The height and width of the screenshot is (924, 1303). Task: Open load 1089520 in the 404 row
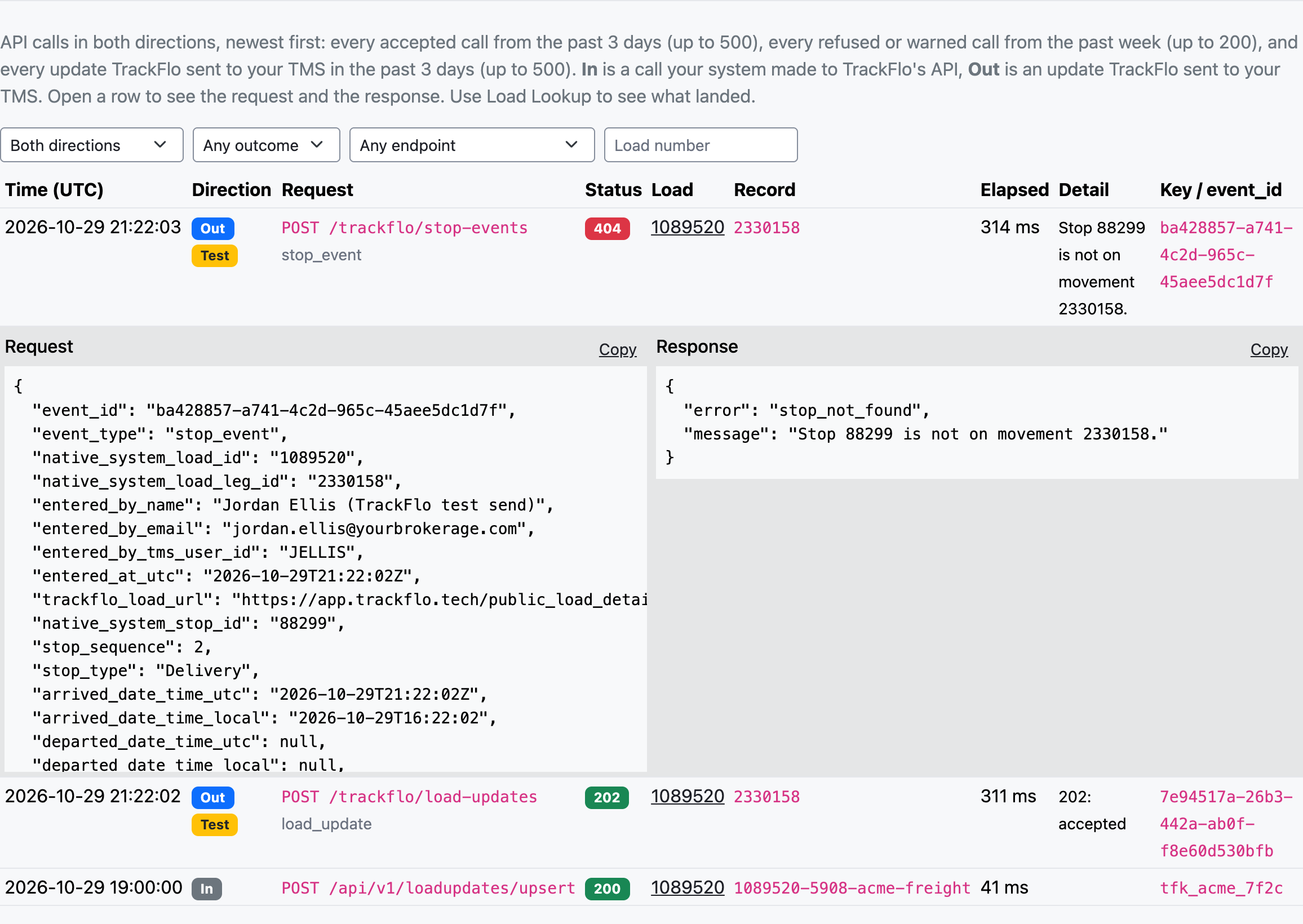(x=688, y=228)
